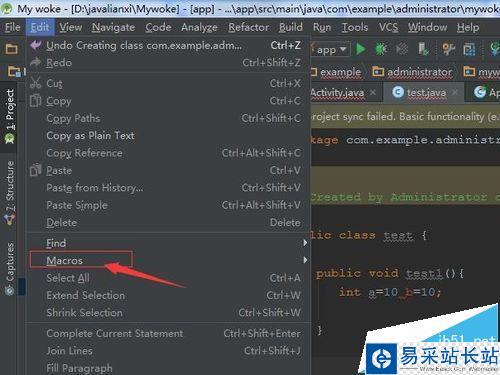Choose Undo Creating class entry
The width and height of the screenshot is (500, 375).
coord(168,45)
